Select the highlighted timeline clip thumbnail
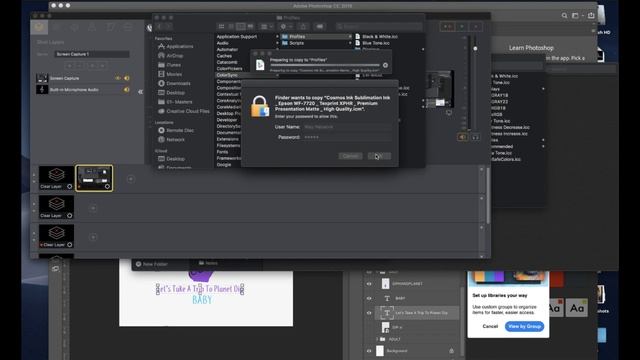640x360 pixels. pyautogui.click(x=94, y=178)
